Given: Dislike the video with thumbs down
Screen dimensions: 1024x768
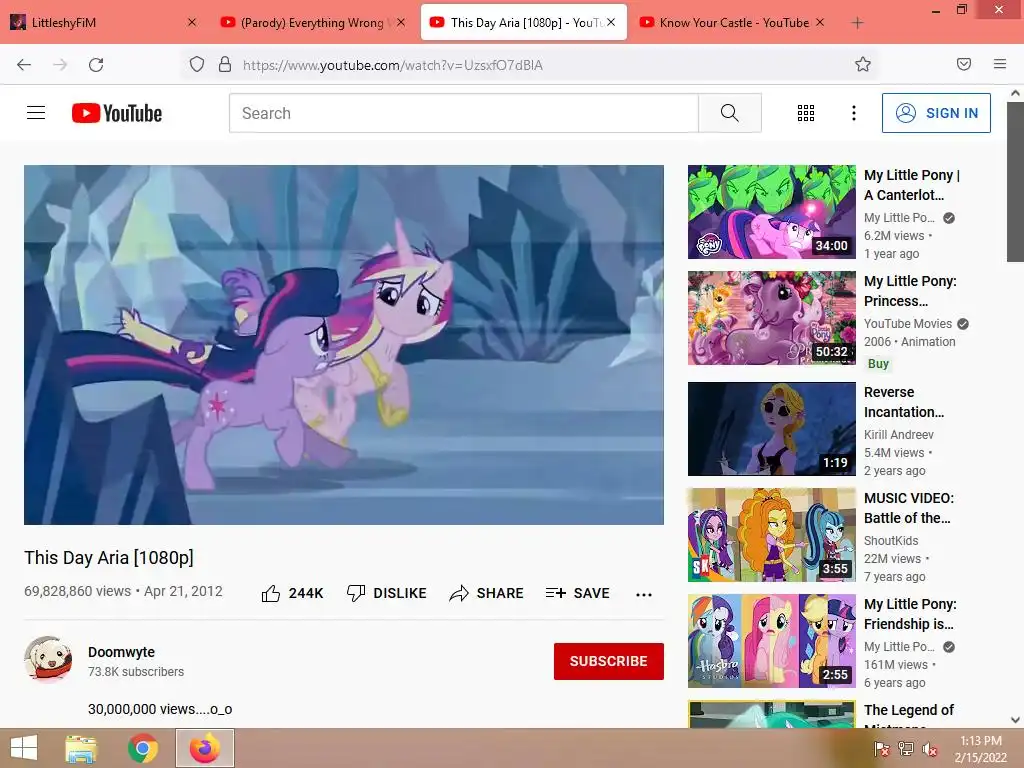Looking at the screenshot, I should [356, 593].
